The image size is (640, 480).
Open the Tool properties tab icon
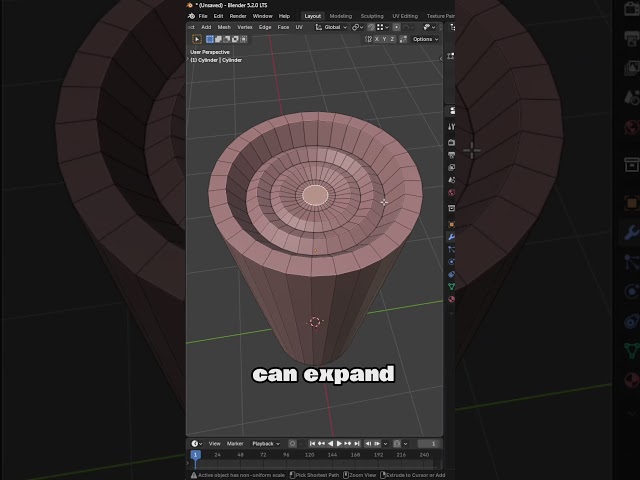pyautogui.click(x=451, y=127)
